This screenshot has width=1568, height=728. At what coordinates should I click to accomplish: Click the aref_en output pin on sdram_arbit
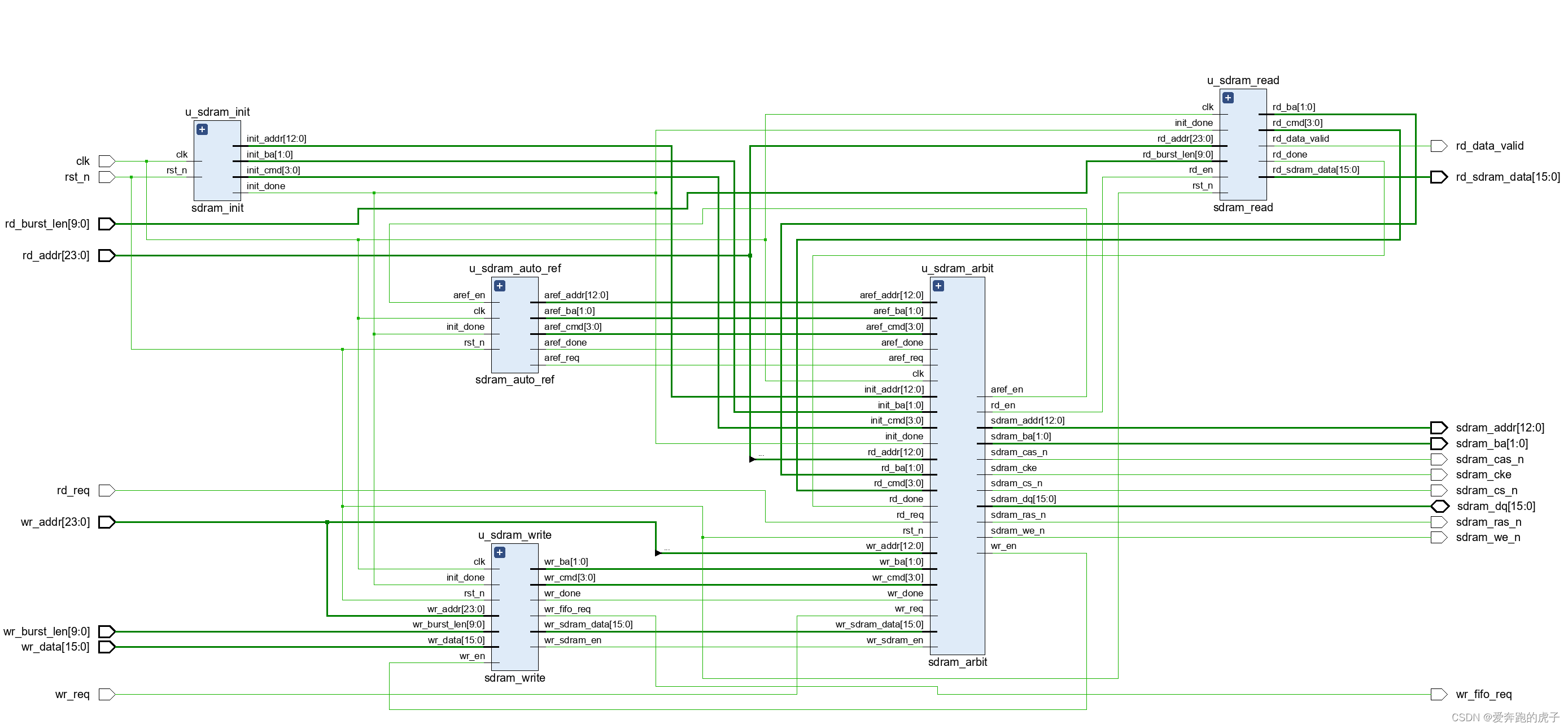pyautogui.click(x=1007, y=390)
